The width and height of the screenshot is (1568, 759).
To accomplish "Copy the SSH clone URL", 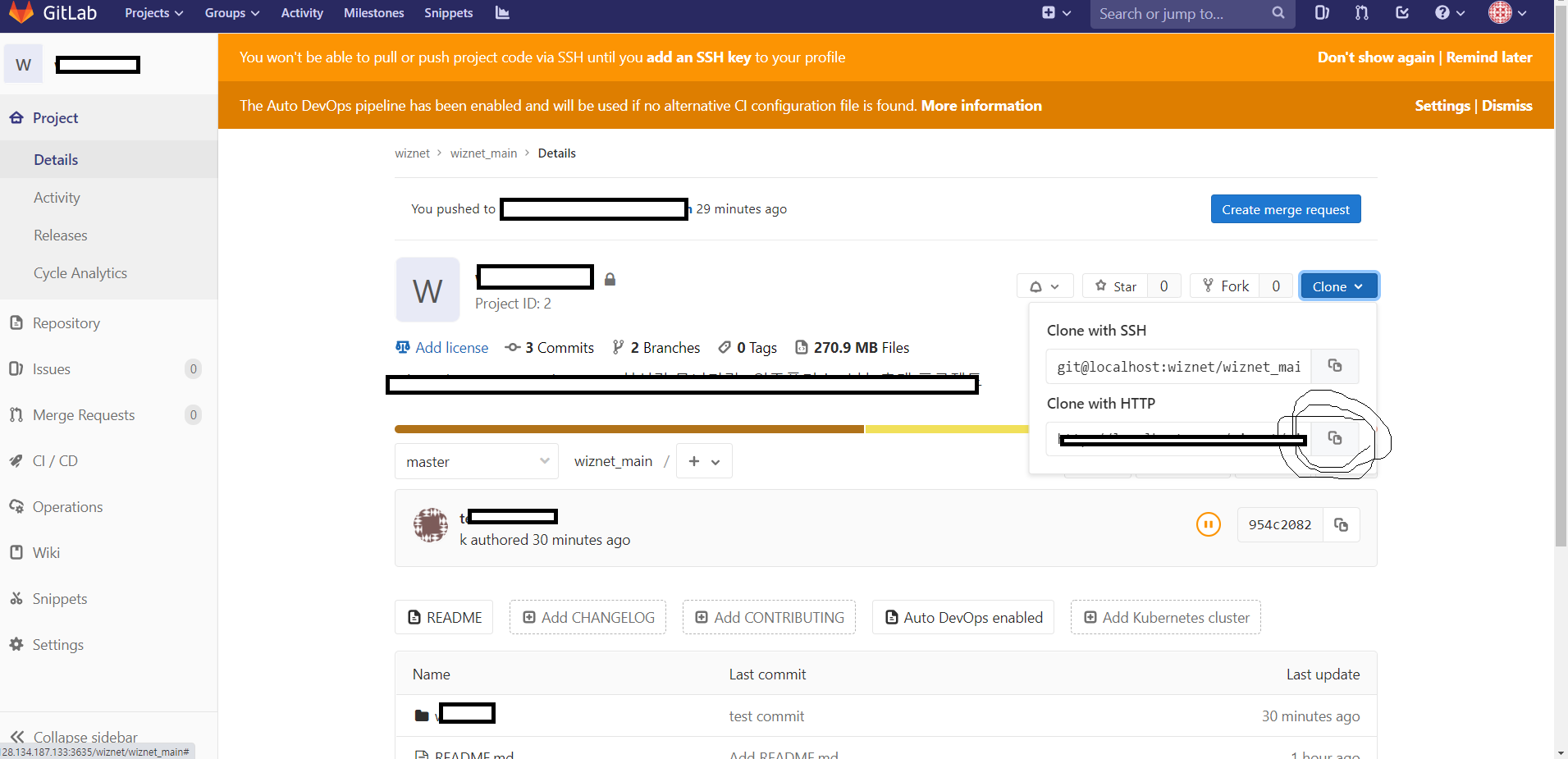I will 1335,366.
